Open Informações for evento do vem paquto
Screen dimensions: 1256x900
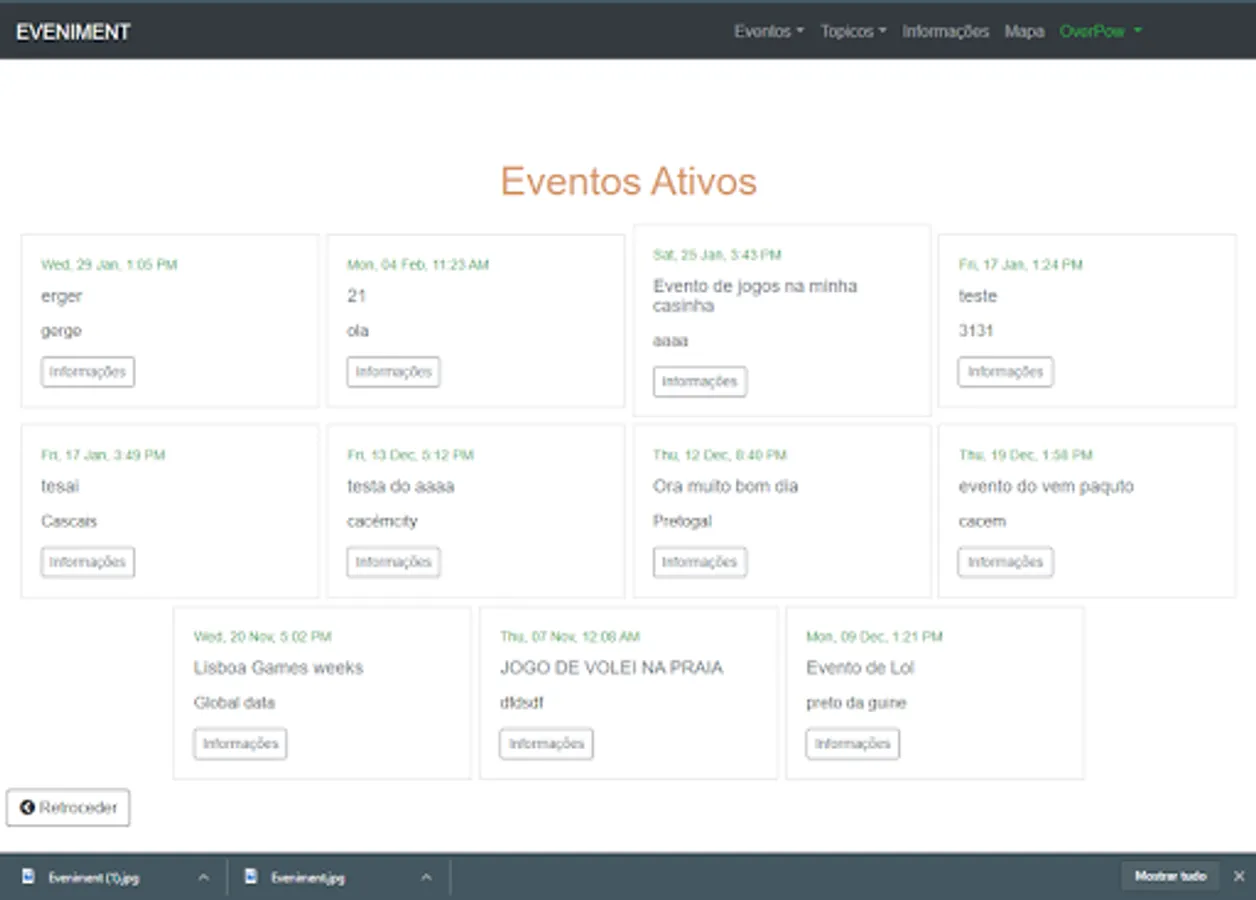point(1005,562)
